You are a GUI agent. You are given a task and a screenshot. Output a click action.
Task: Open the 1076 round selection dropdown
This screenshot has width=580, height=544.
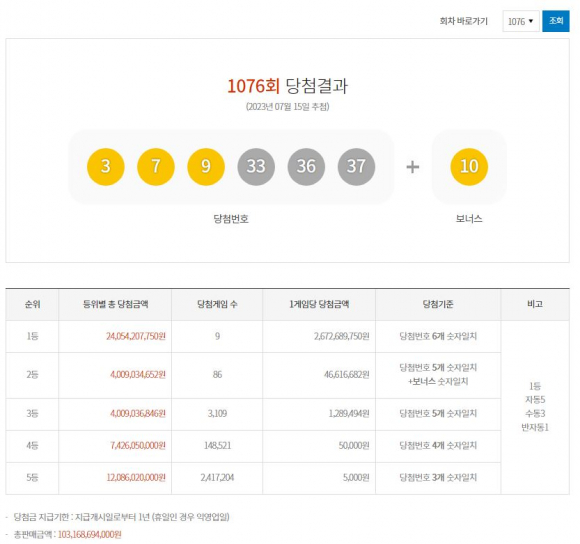(x=521, y=21)
